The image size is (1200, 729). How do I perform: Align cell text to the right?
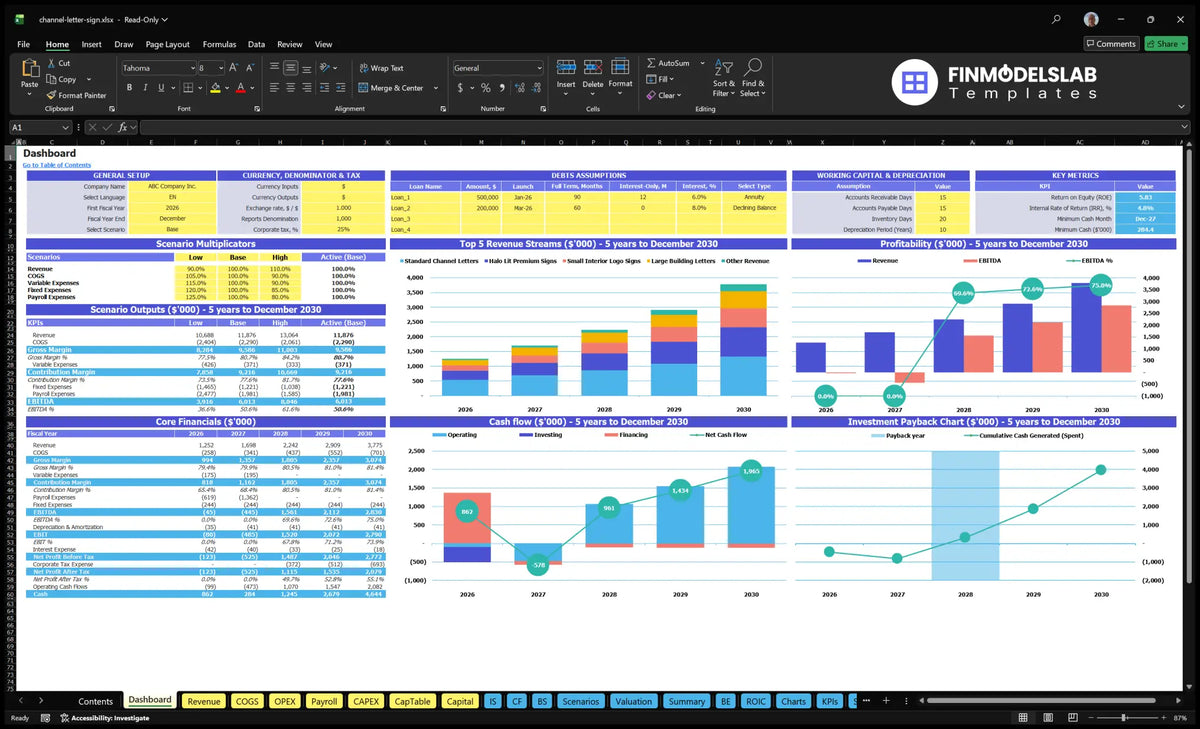306,88
